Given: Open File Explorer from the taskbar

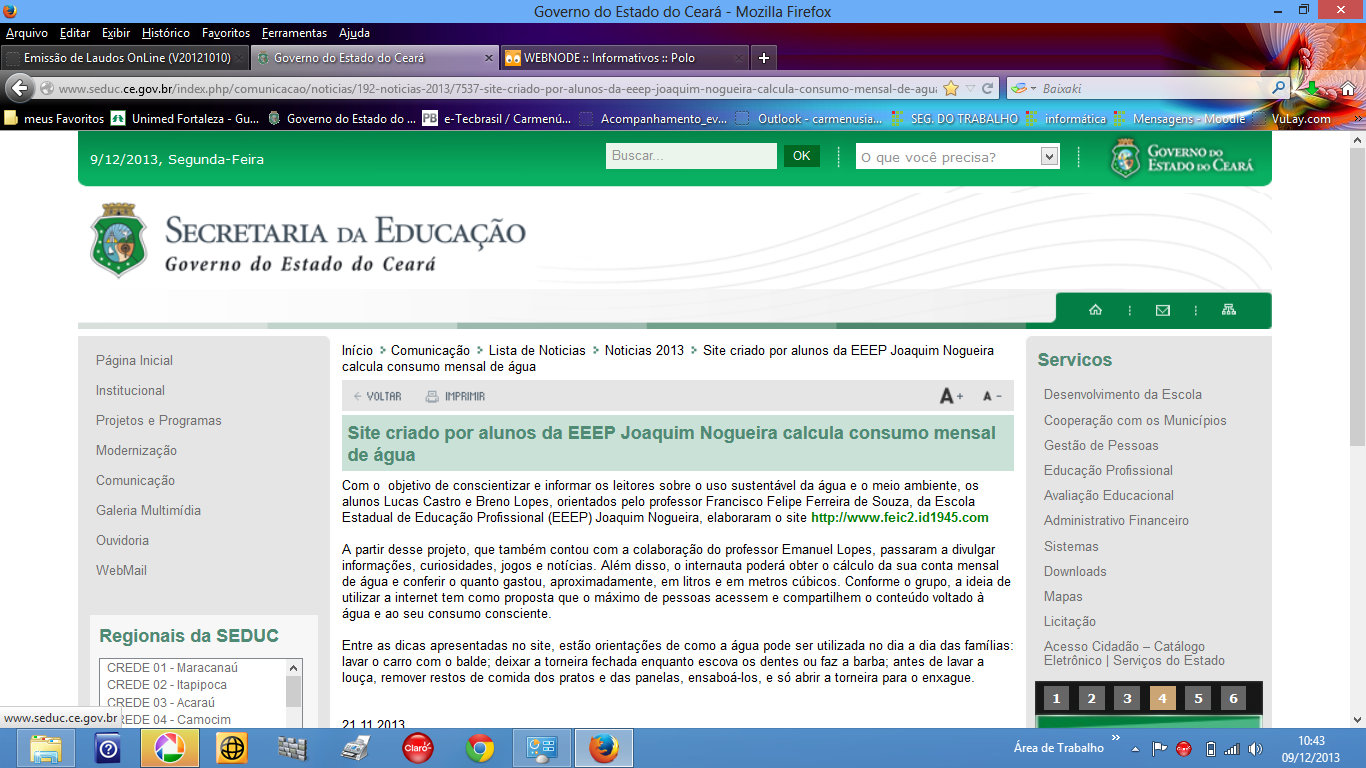Looking at the screenshot, I should pyautogui.click(x=46, y=748).
